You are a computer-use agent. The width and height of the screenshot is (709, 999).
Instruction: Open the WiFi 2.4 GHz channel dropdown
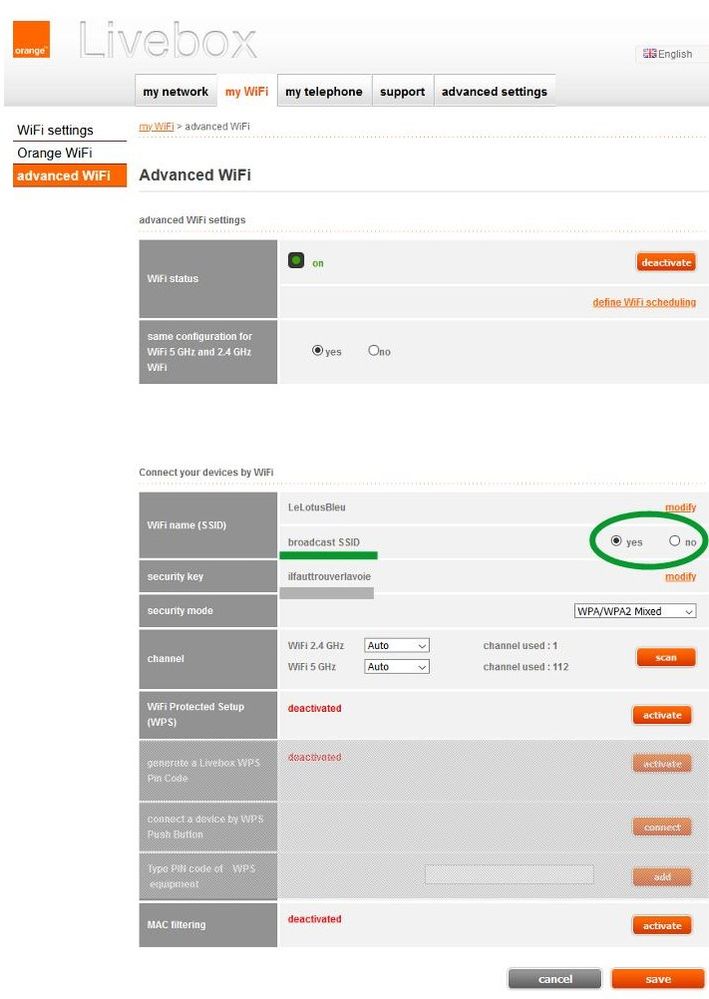click(397, 645)
